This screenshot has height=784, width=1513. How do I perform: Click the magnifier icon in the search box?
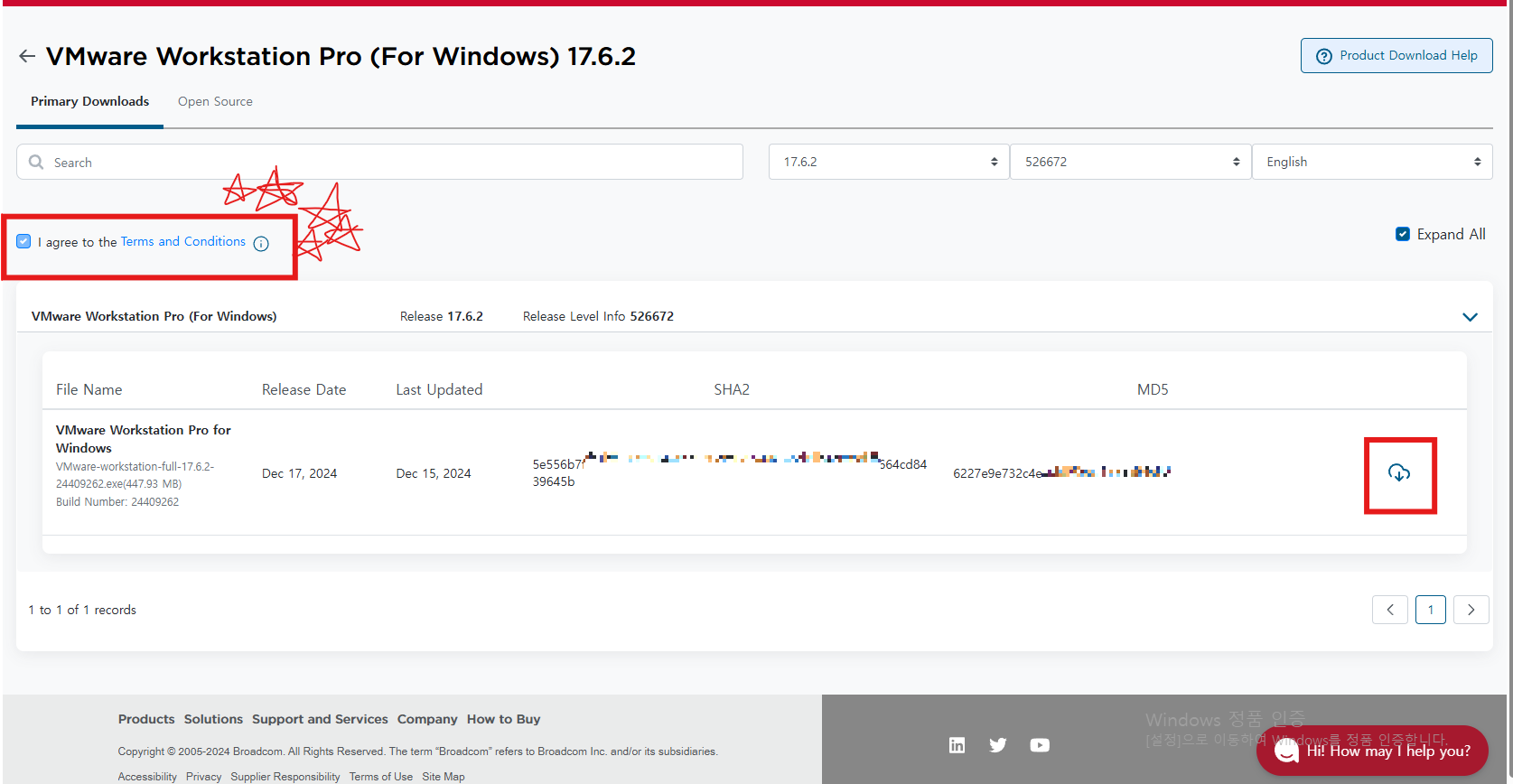click(x=36, y=162)
